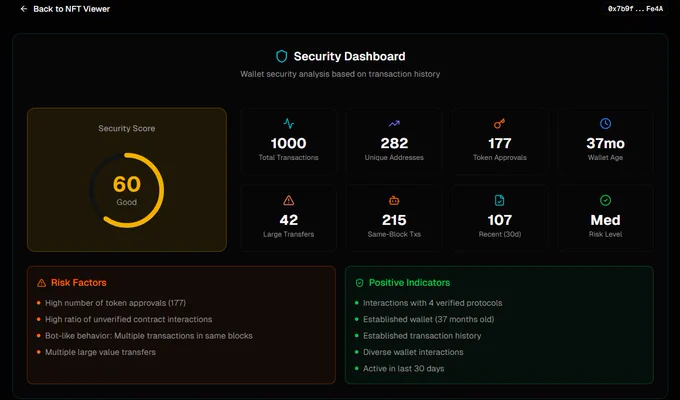
Task: Click the 'Positive Indicators' heading
Action: click(409, 283)
